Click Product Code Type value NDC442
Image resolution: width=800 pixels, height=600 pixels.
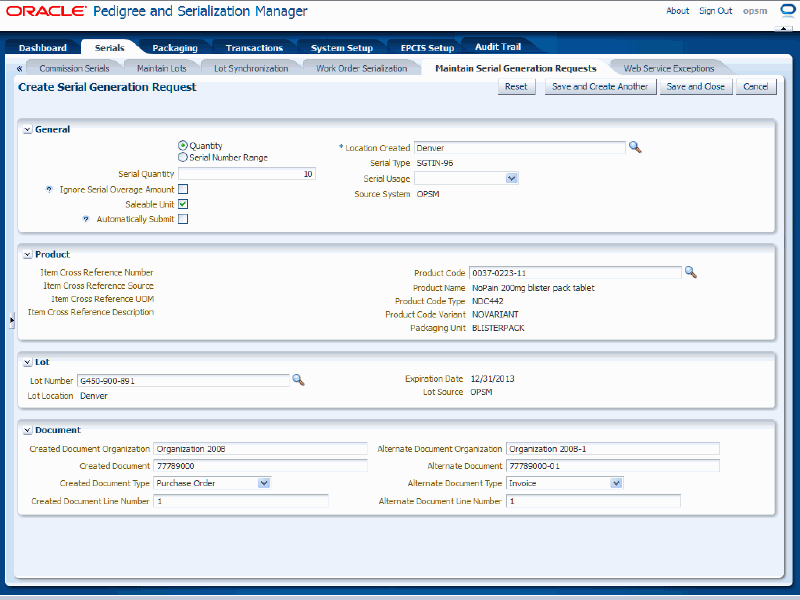tap(488, 301)
